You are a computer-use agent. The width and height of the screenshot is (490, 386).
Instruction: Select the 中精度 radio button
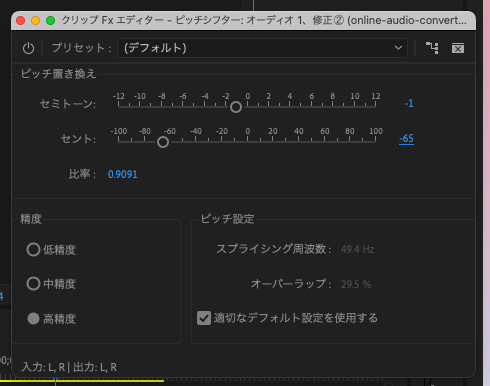[33, 284]
